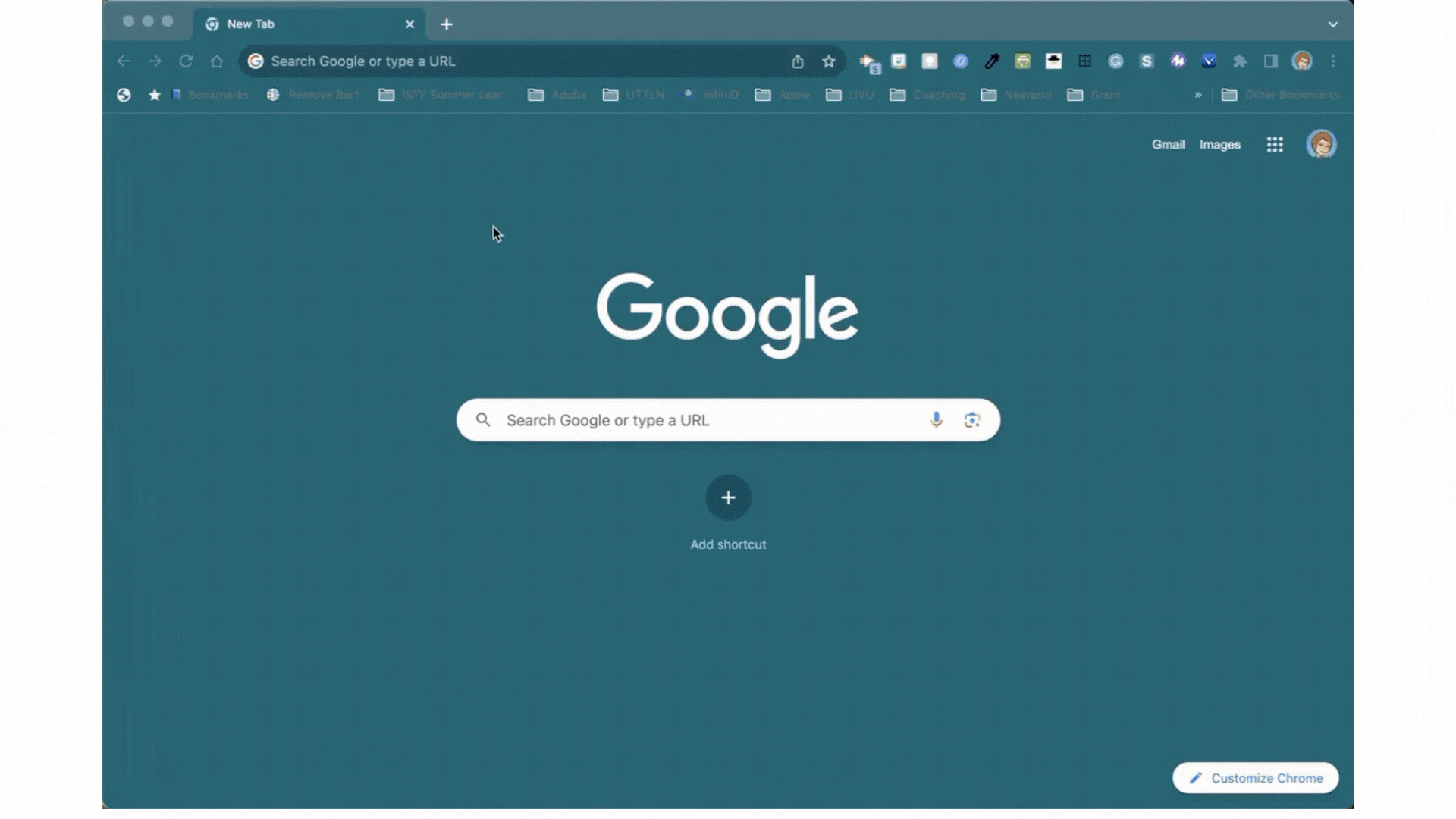Open the Nearpod bookmark folder
Image resolution: width=1456 pixels, height=819 pixels.
pos(1016,95)
